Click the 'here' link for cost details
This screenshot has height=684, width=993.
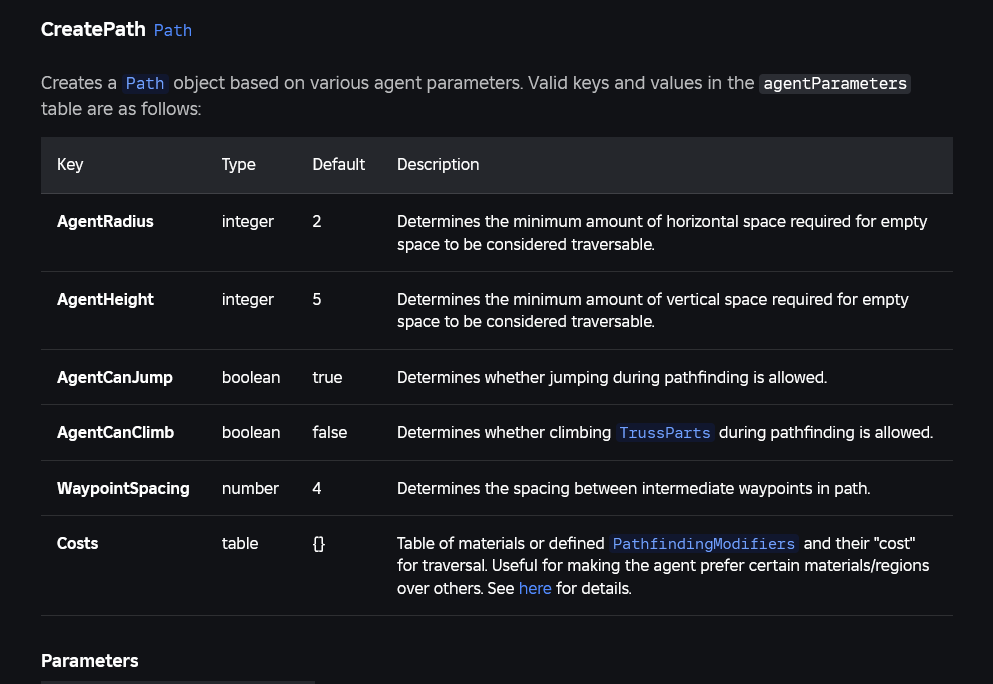pyautogui.click(x=535, y=589)
